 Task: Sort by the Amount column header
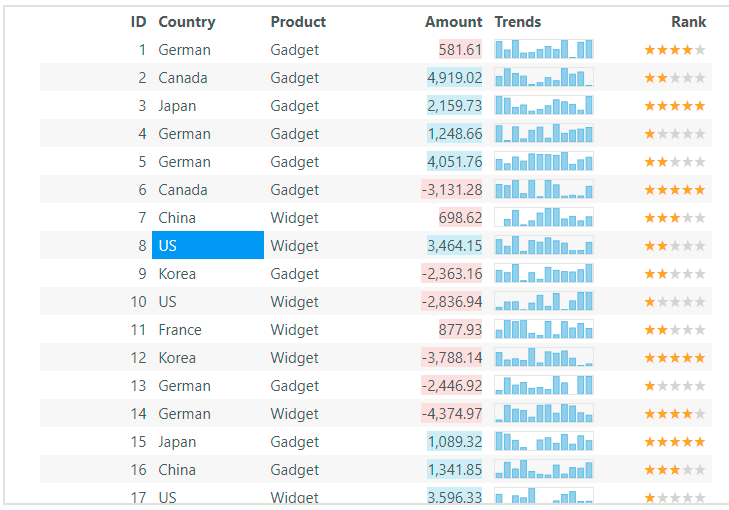[x=453, y=22]
